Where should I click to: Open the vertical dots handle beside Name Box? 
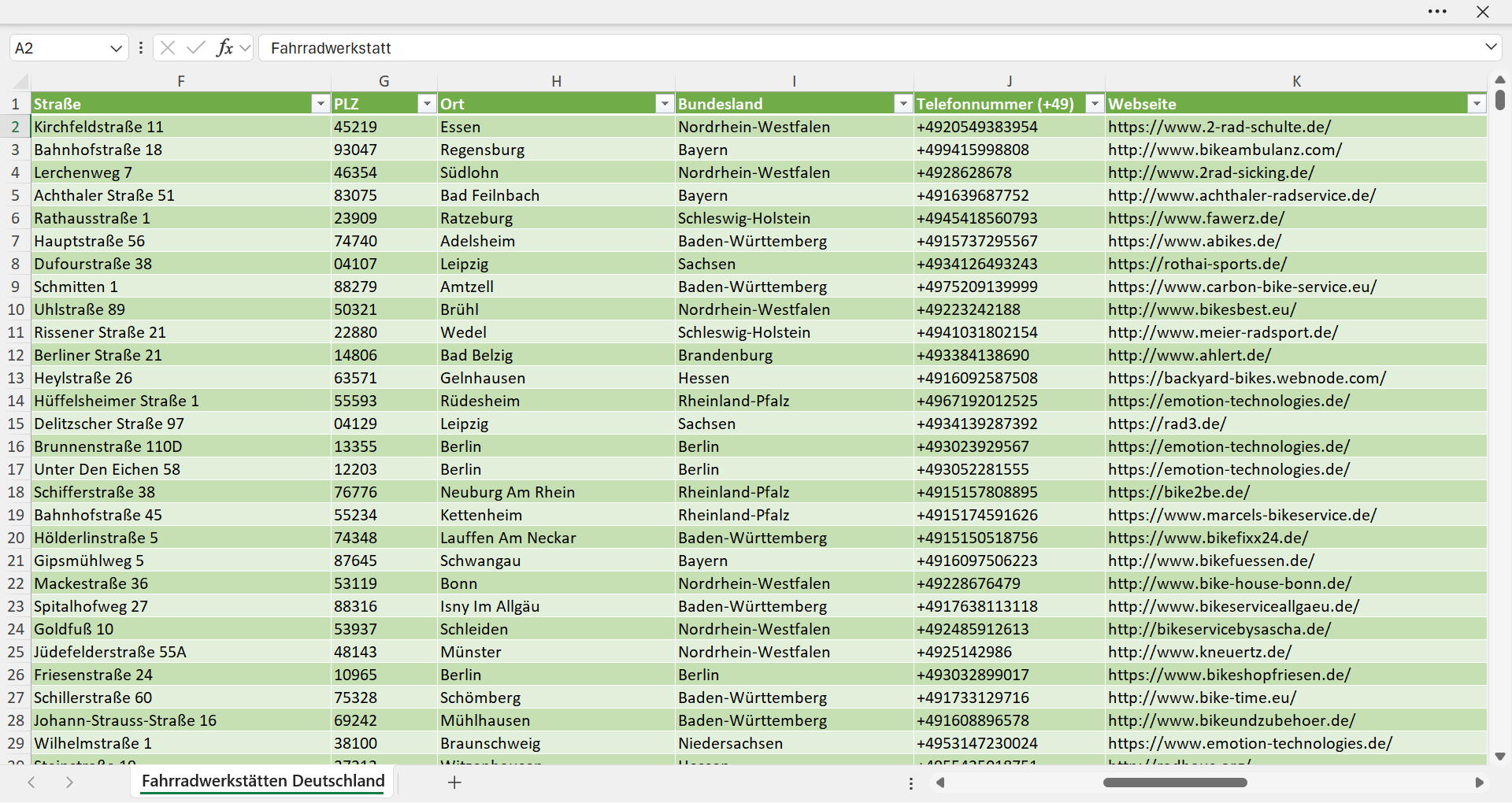click(141, 48)
